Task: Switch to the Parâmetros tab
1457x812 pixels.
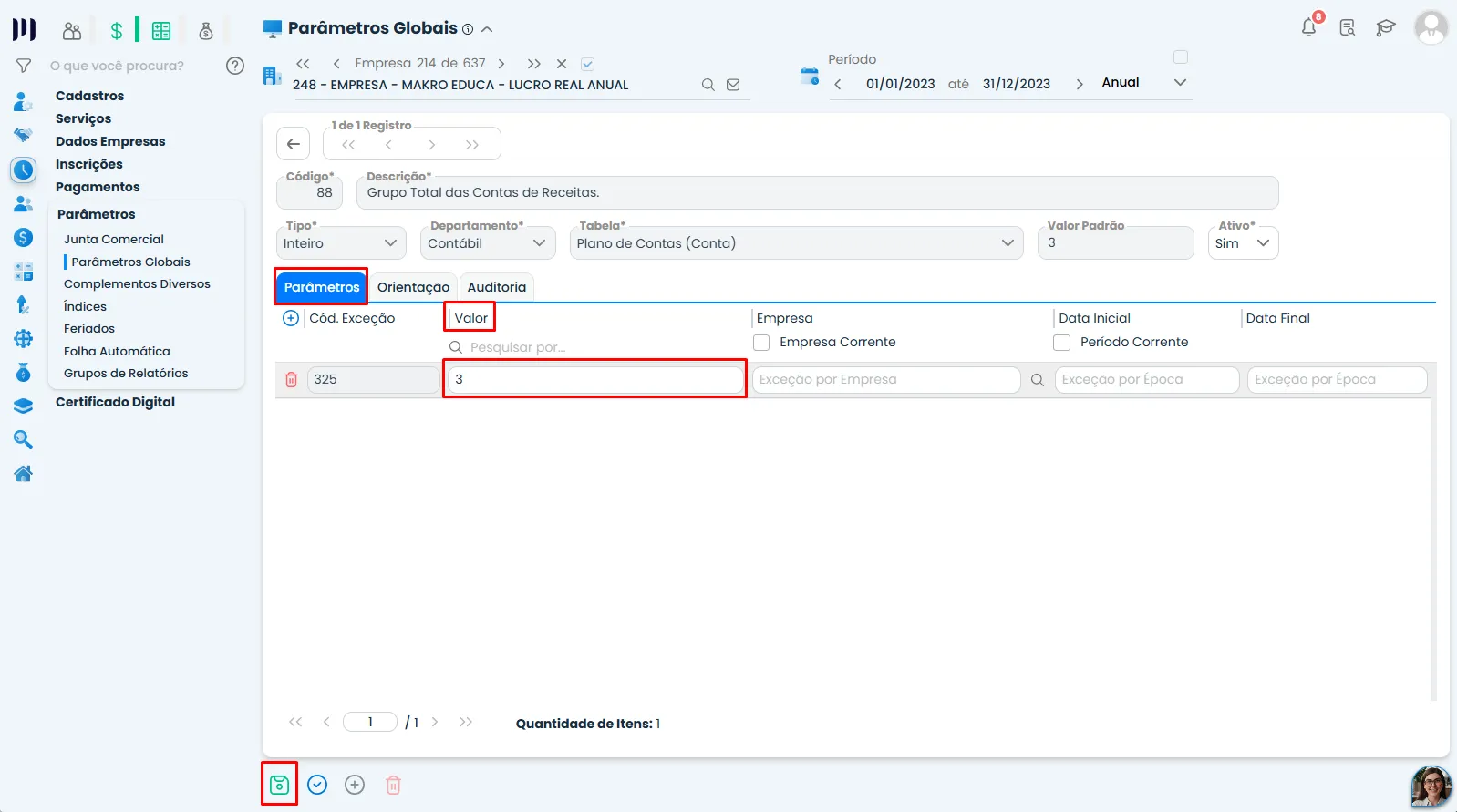Action: click(x=322, y=287)
